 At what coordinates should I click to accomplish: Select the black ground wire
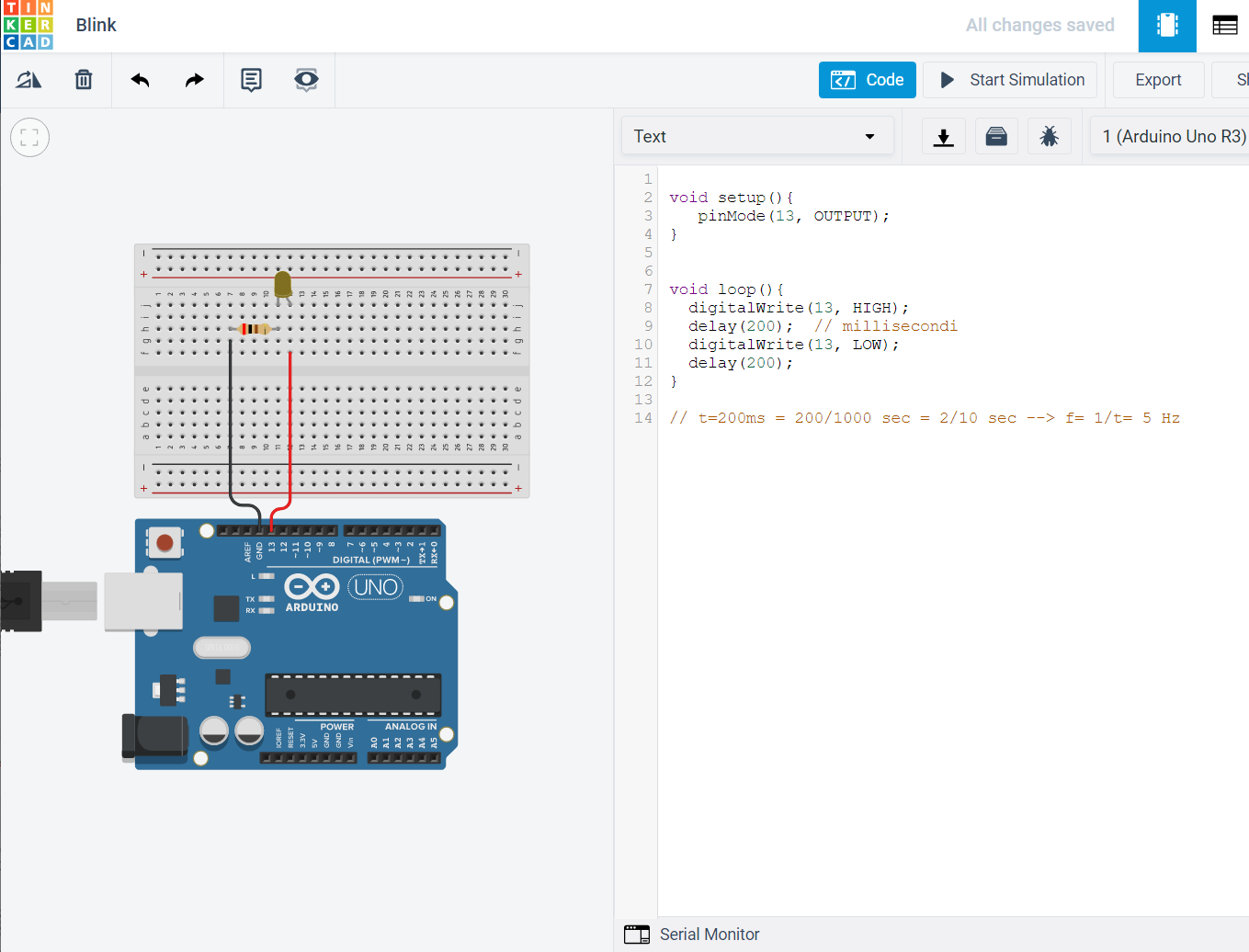point(230,423)
